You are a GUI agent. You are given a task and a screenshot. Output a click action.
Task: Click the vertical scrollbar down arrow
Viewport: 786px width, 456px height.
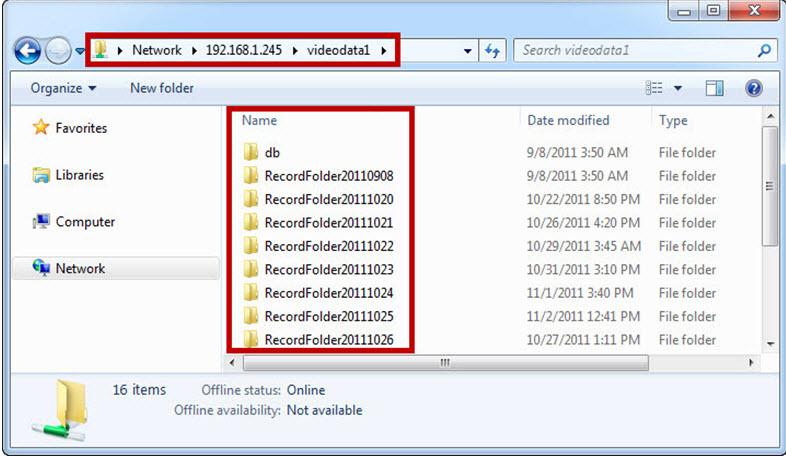[770, 344]
